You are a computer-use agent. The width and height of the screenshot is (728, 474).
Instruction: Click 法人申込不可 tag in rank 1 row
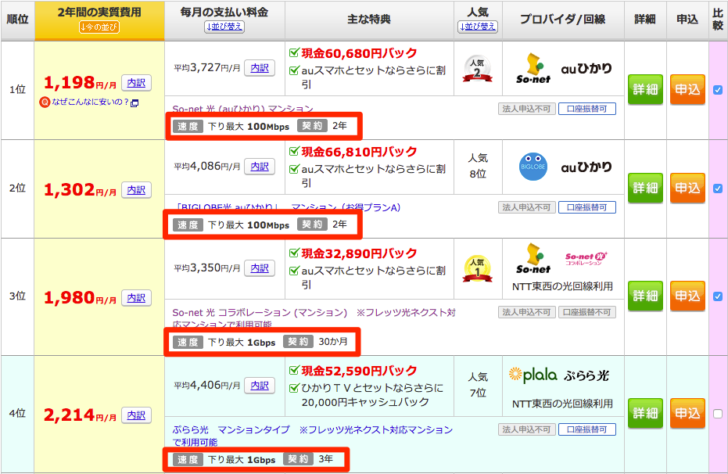[x=526, y=109]
